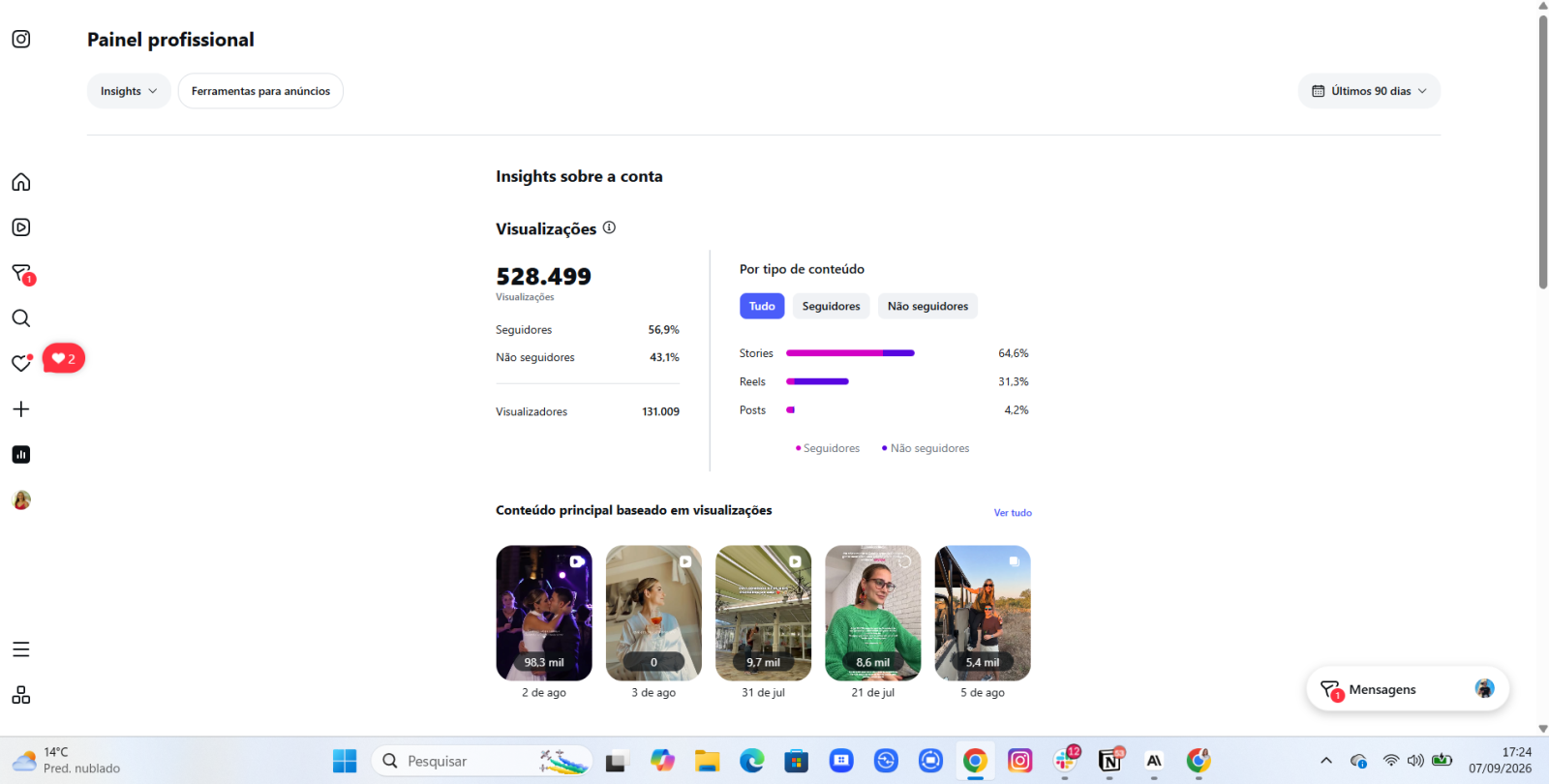Screen dimensions: 1549x784
Task: Click the Reels views bar
Action: coord(817,381)
